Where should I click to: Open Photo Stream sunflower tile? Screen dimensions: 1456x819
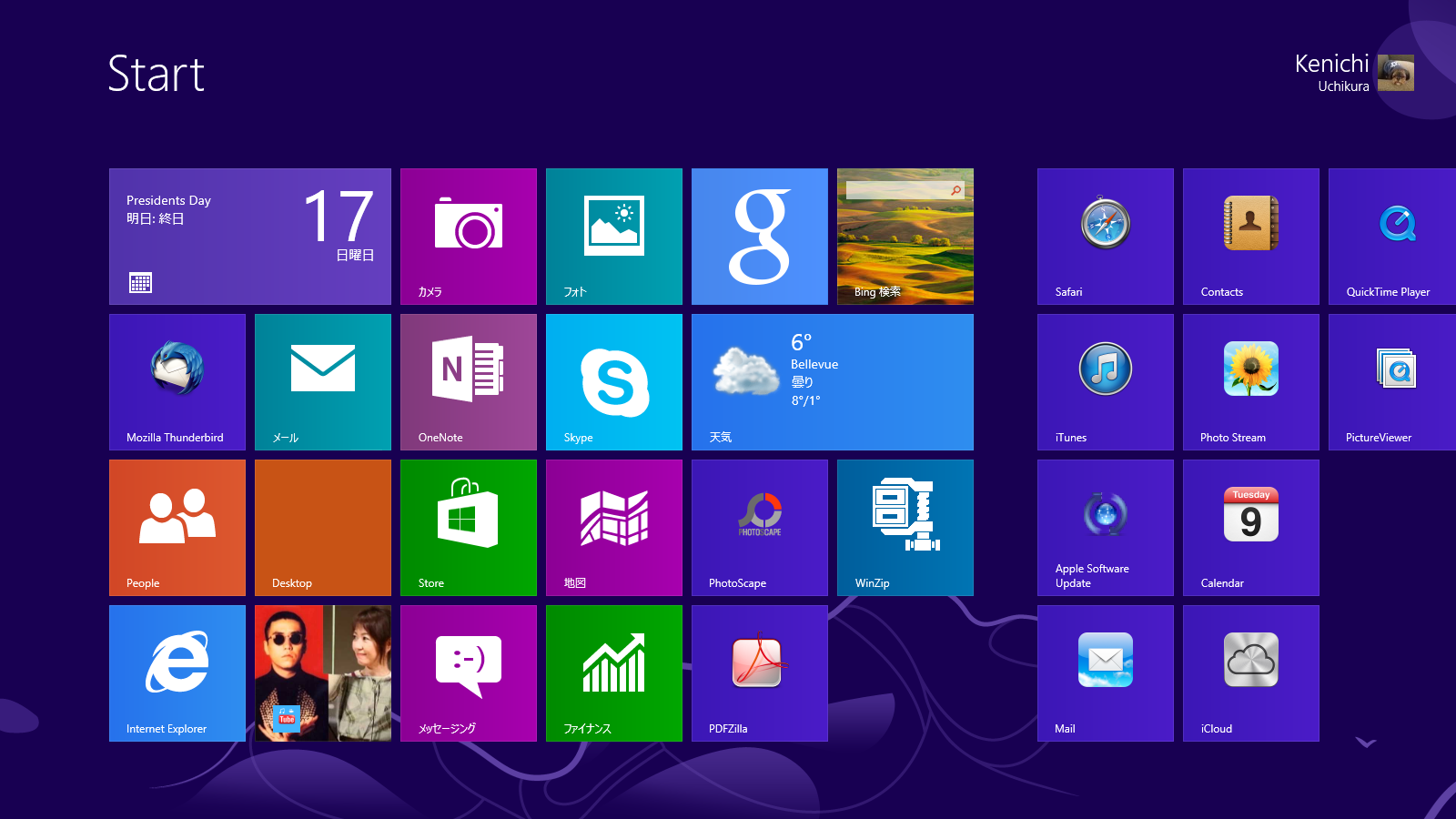tap(1251, 382)
